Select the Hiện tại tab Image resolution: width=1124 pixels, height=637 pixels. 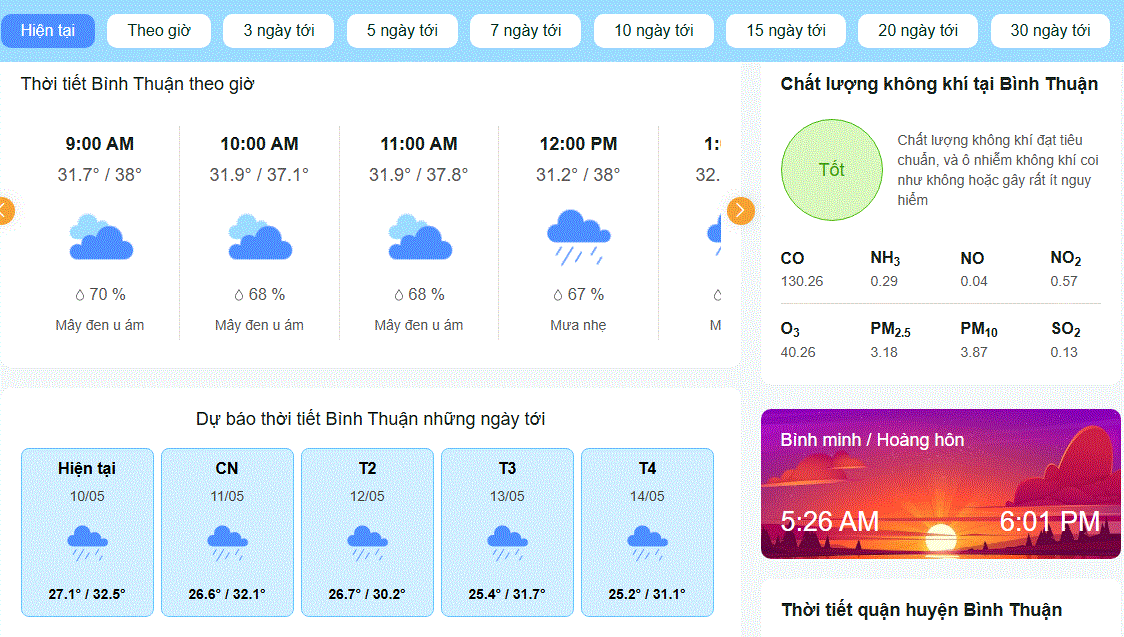pyautogui.click(x=48, y=31)
